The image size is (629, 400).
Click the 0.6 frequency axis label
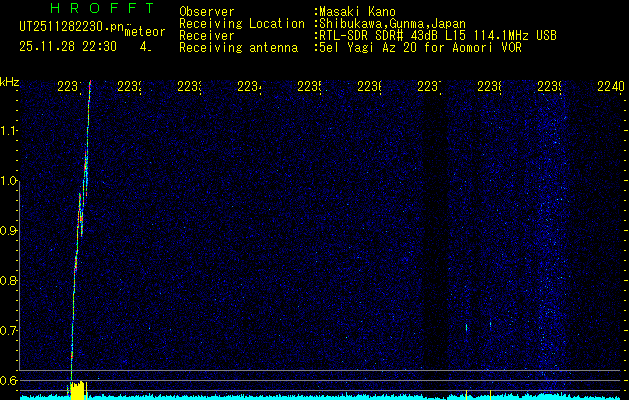click(9, 380)
